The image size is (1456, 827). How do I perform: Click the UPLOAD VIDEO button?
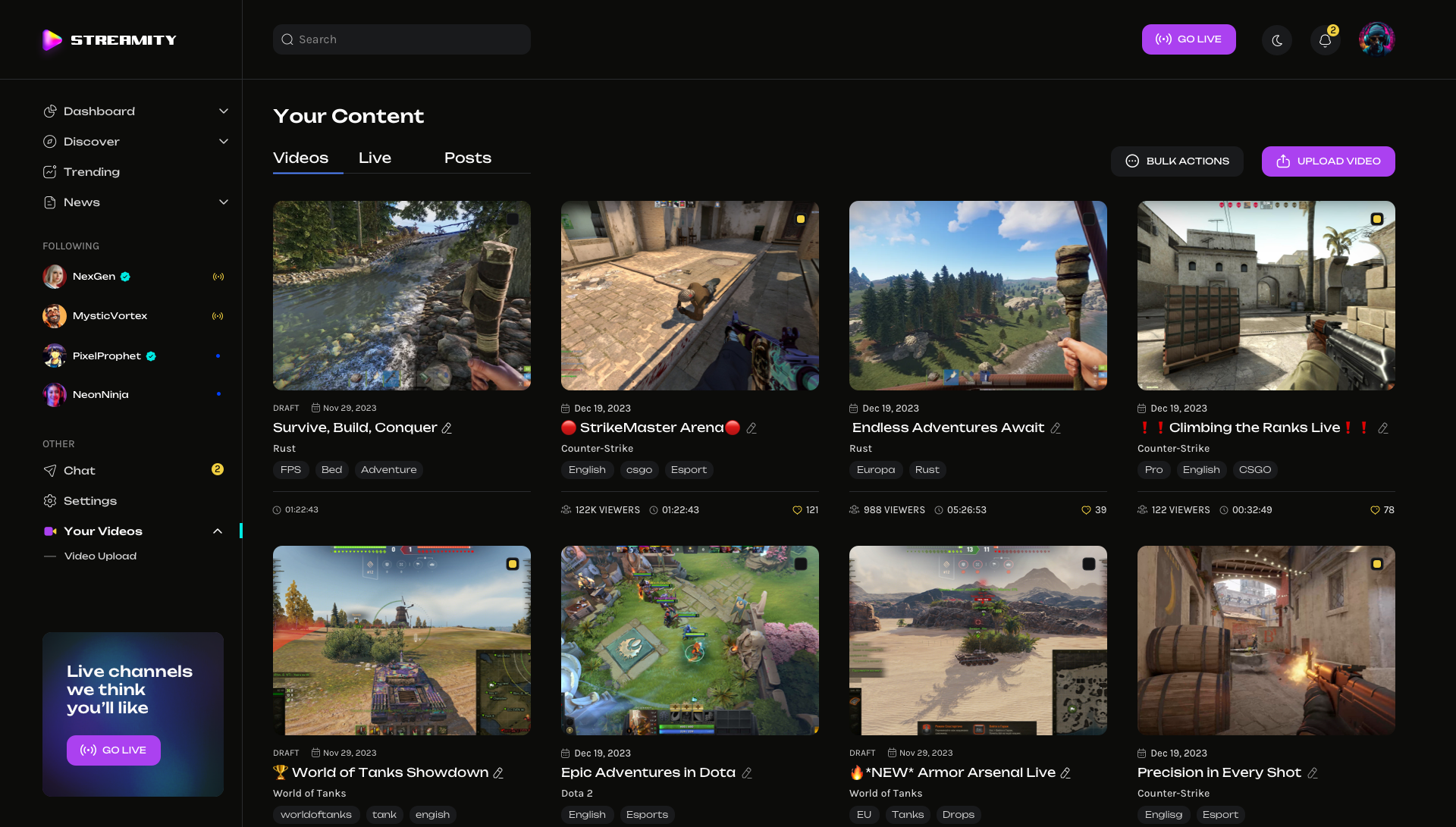click(x=1328, y=161)
